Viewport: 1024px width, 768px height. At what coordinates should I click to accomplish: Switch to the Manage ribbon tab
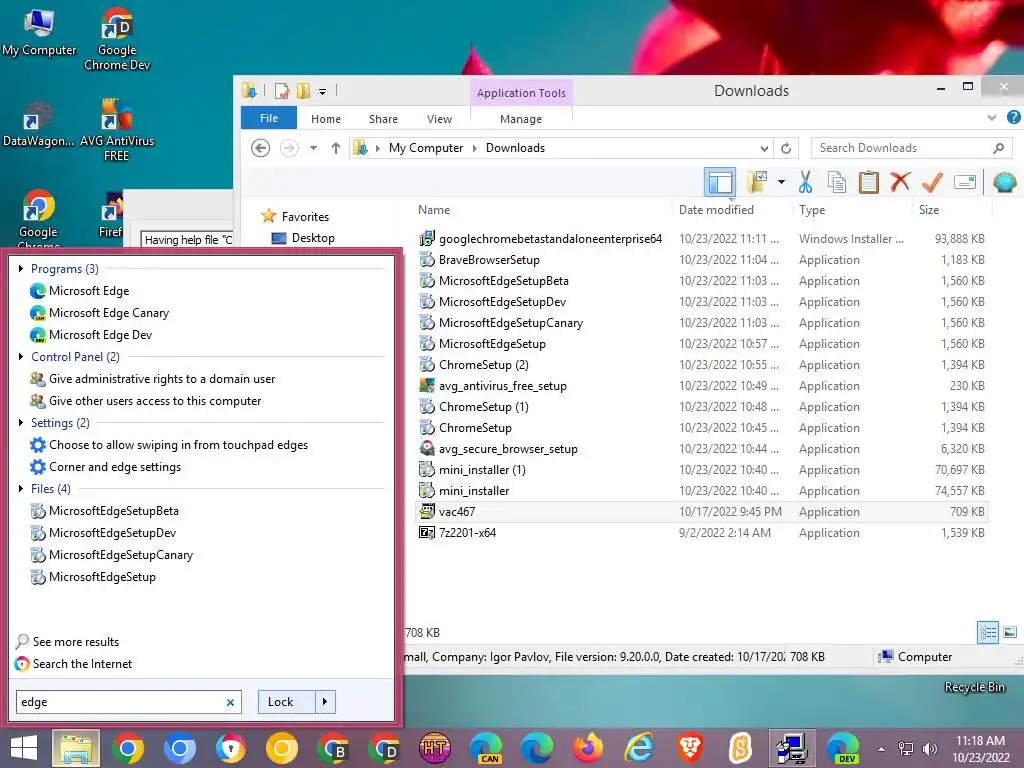point(520,119)
